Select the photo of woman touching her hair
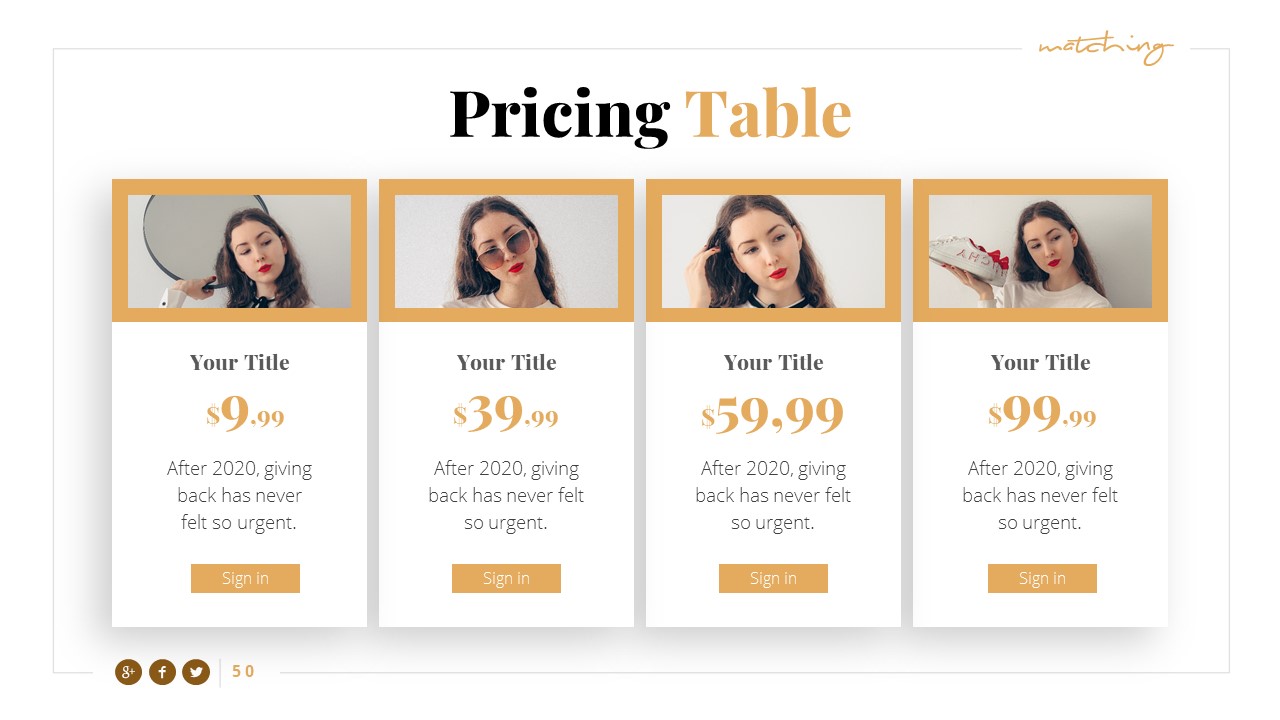The height and width of the screenshot is (720, 1280). (x=773, y=251)
